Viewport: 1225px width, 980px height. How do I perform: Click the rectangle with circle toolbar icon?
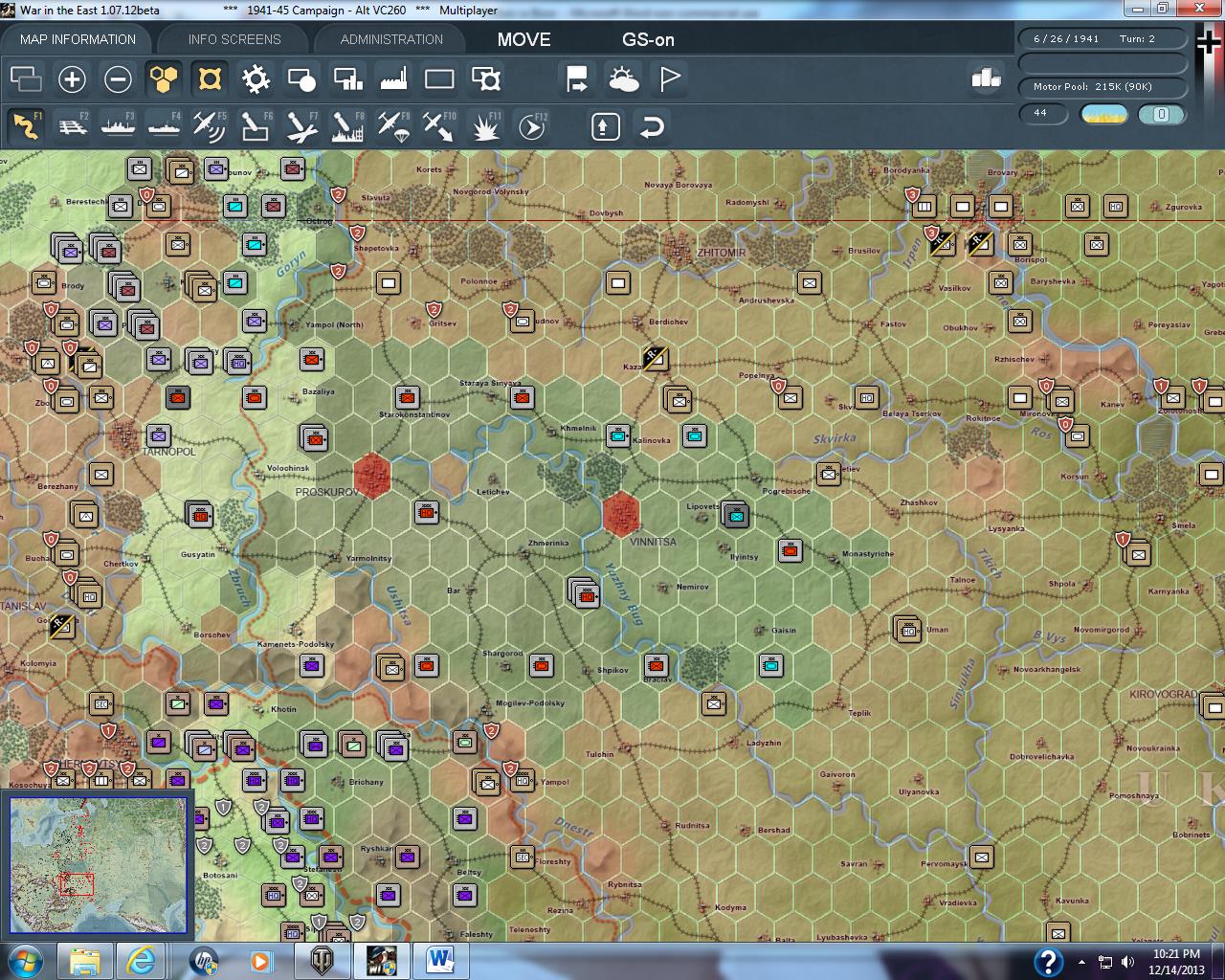click(x=301, y=78)
